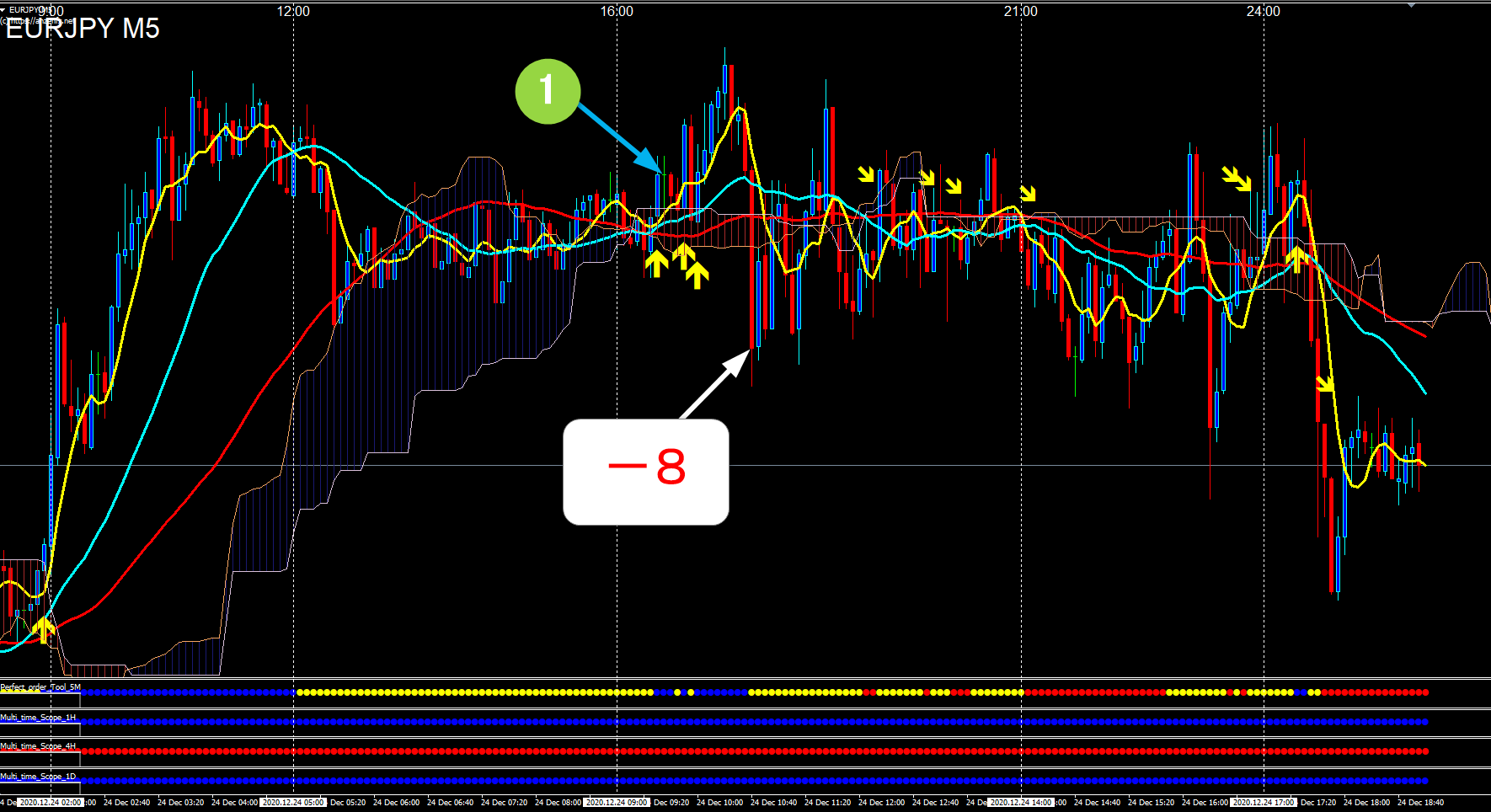The height and width of the screenshot is (812, 1491).
Task: Click the 24 Dec 02:40 axis label
Action: click(127, 803)
